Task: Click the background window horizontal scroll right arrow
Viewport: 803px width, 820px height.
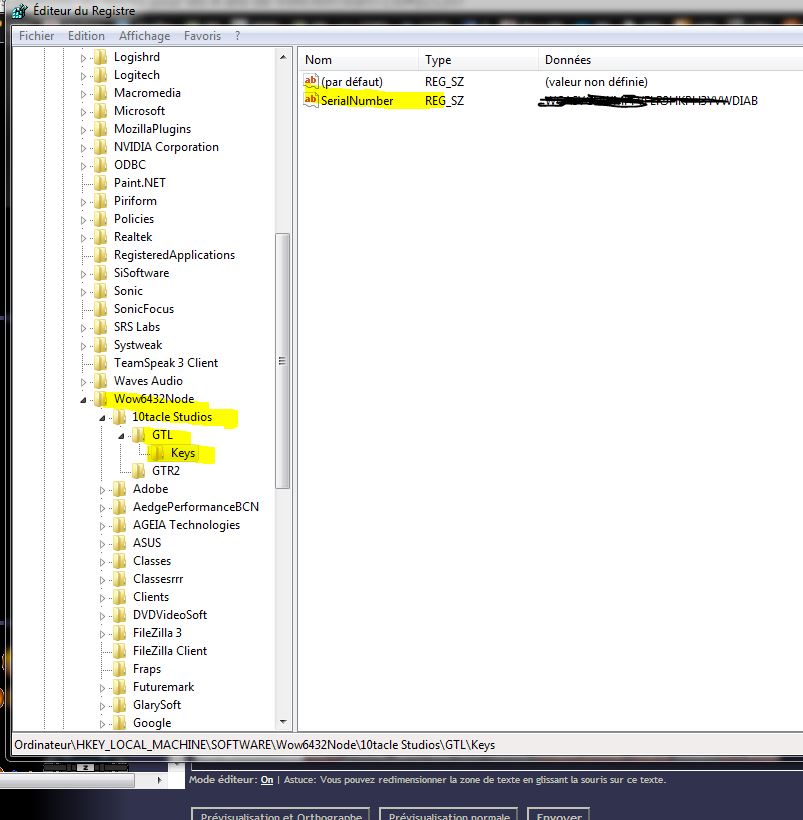Action: pyautogui.click(x=160, y=780)
